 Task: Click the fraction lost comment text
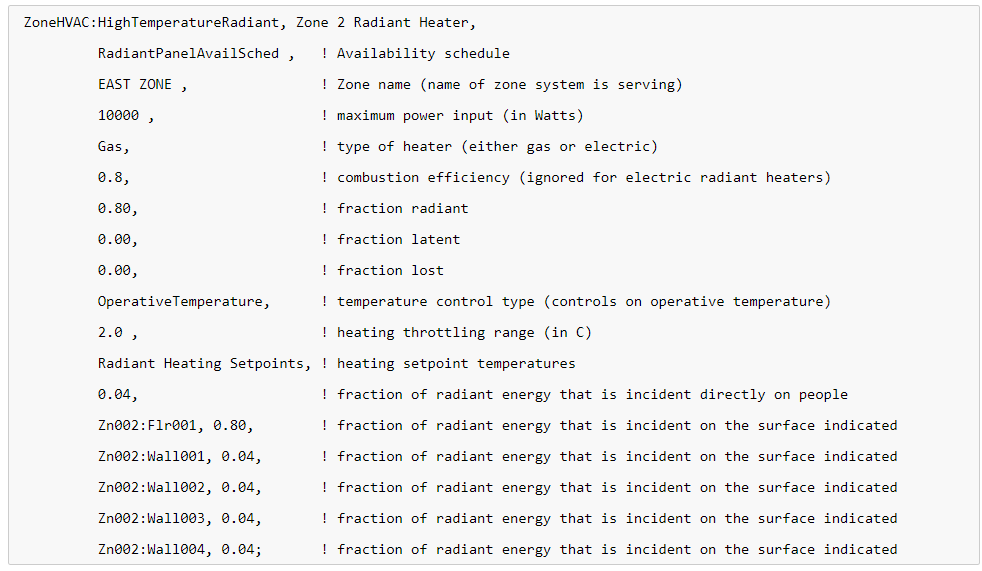point(390,270)
